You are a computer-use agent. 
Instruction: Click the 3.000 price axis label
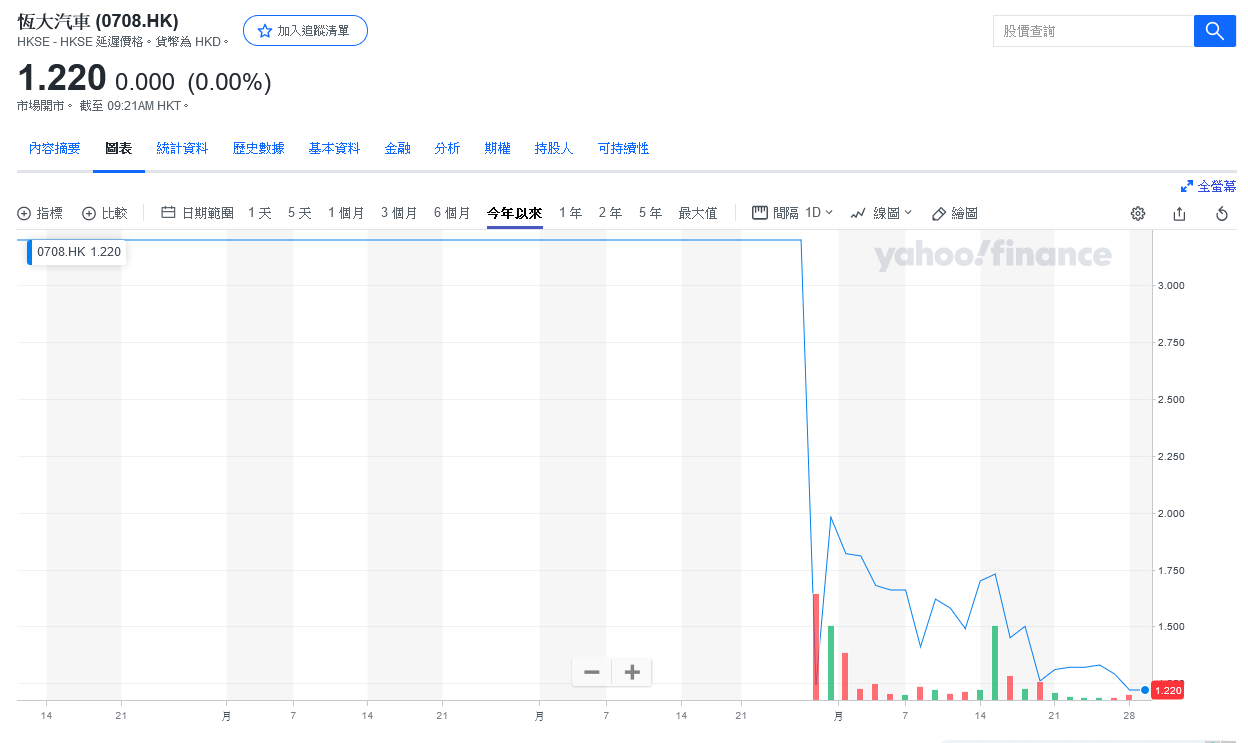point(1171,286)
